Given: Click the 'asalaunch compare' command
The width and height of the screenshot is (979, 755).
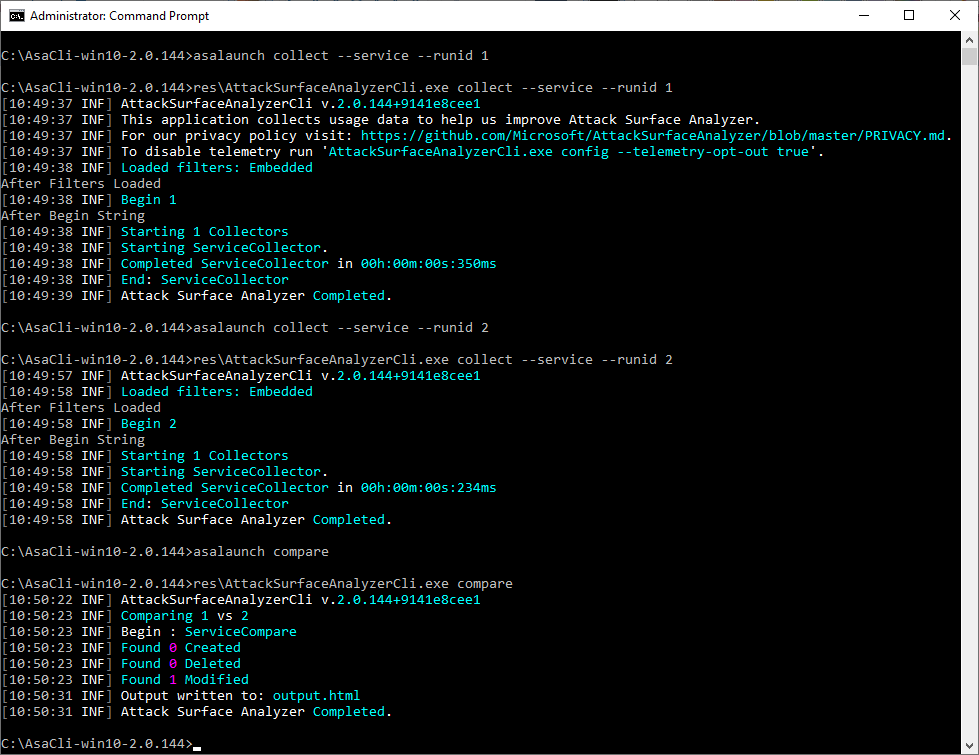Looking at the screenshot, I should [x=261, y=551].
